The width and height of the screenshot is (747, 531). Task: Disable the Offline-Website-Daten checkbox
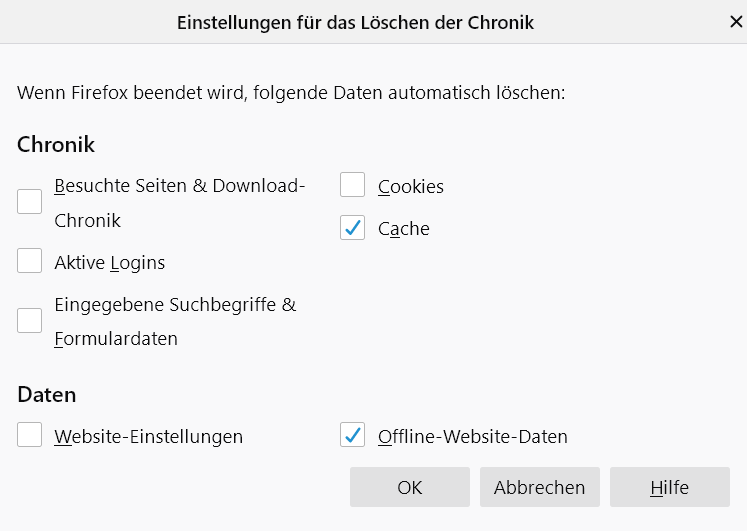point(353,436)
